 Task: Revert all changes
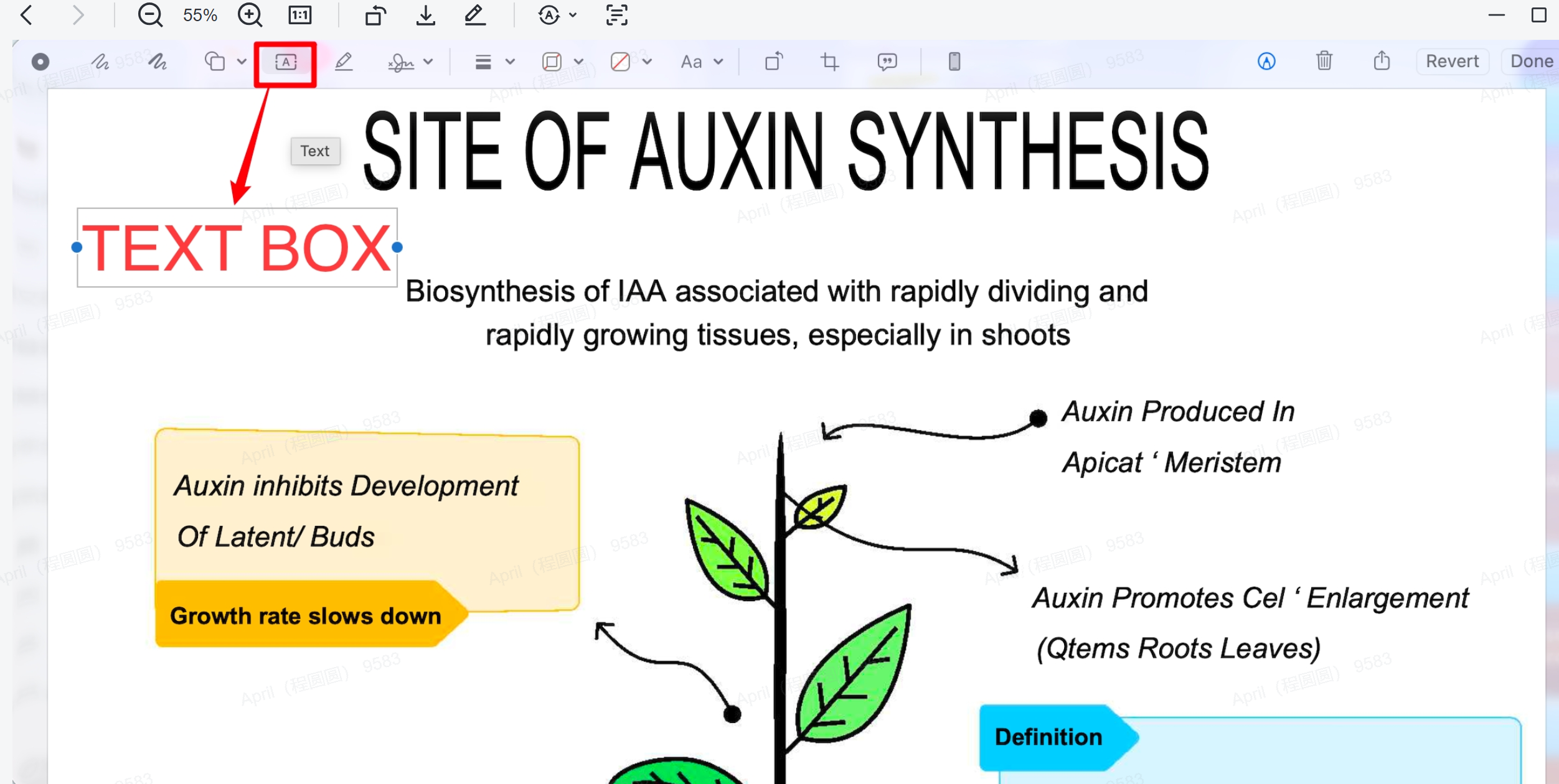point(1452,62)
